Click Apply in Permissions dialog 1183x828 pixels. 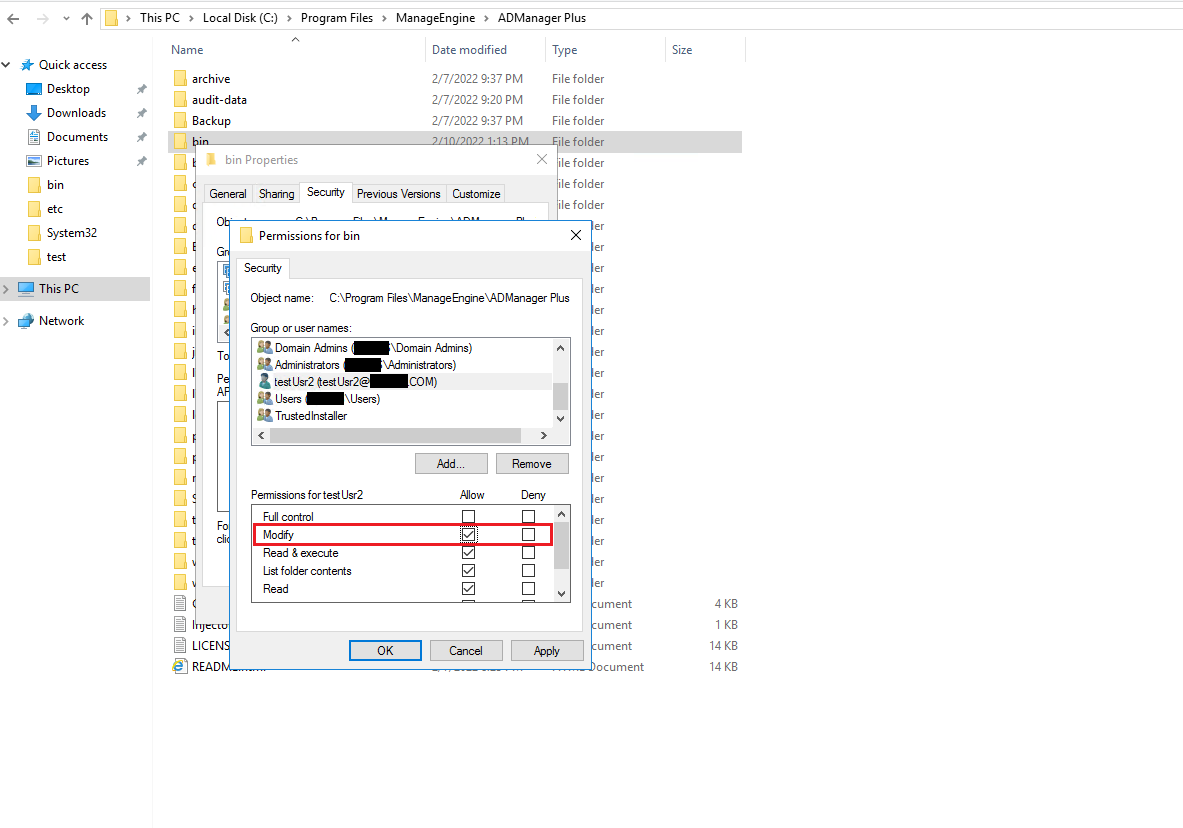pos(547,651)
